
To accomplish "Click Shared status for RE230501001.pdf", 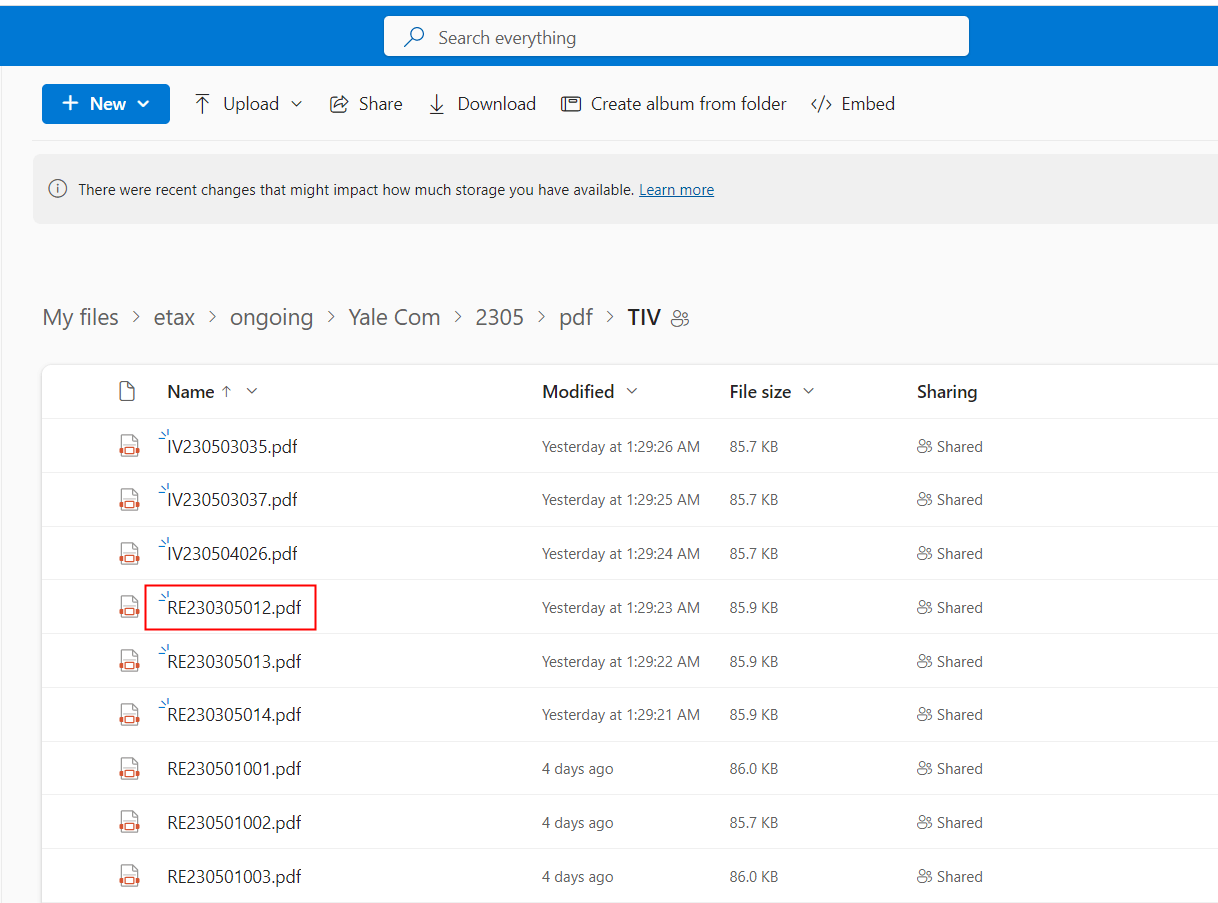I will pos(949,769).
